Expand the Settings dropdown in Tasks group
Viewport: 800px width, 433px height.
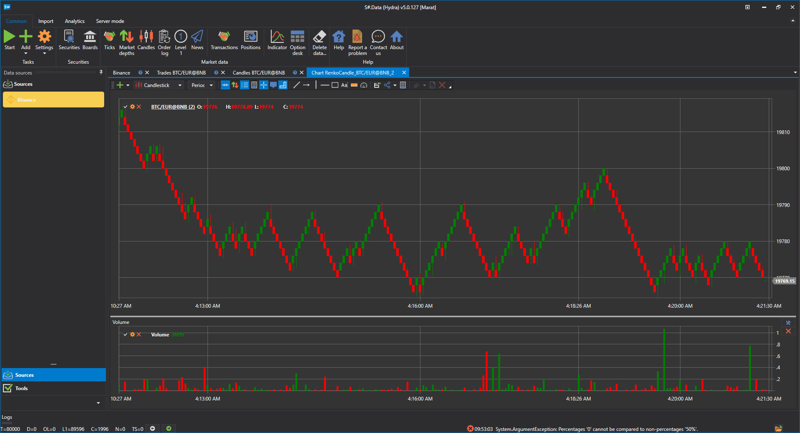(44, 53)
